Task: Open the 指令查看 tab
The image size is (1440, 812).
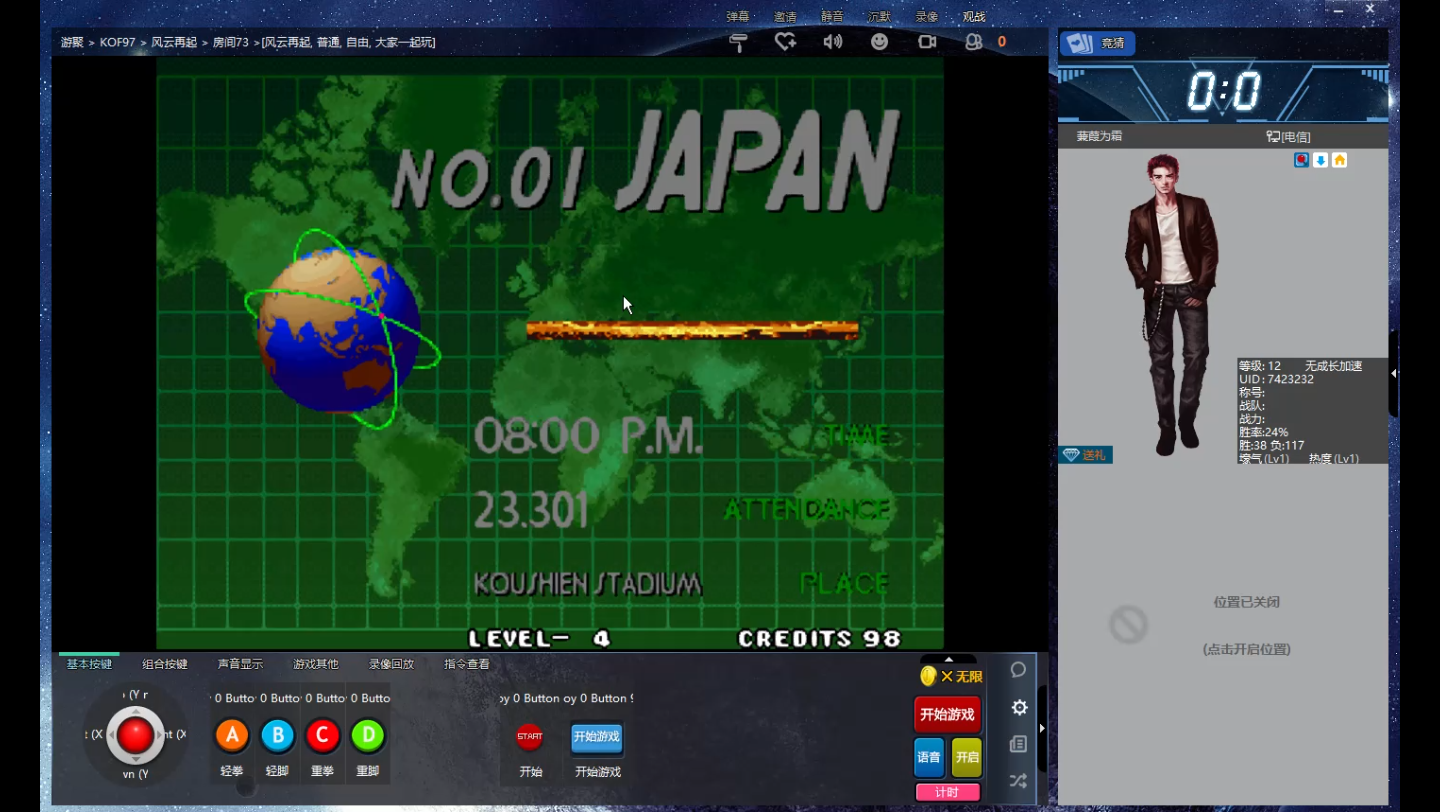Action: pyautogui.click(x=467, y=664)
